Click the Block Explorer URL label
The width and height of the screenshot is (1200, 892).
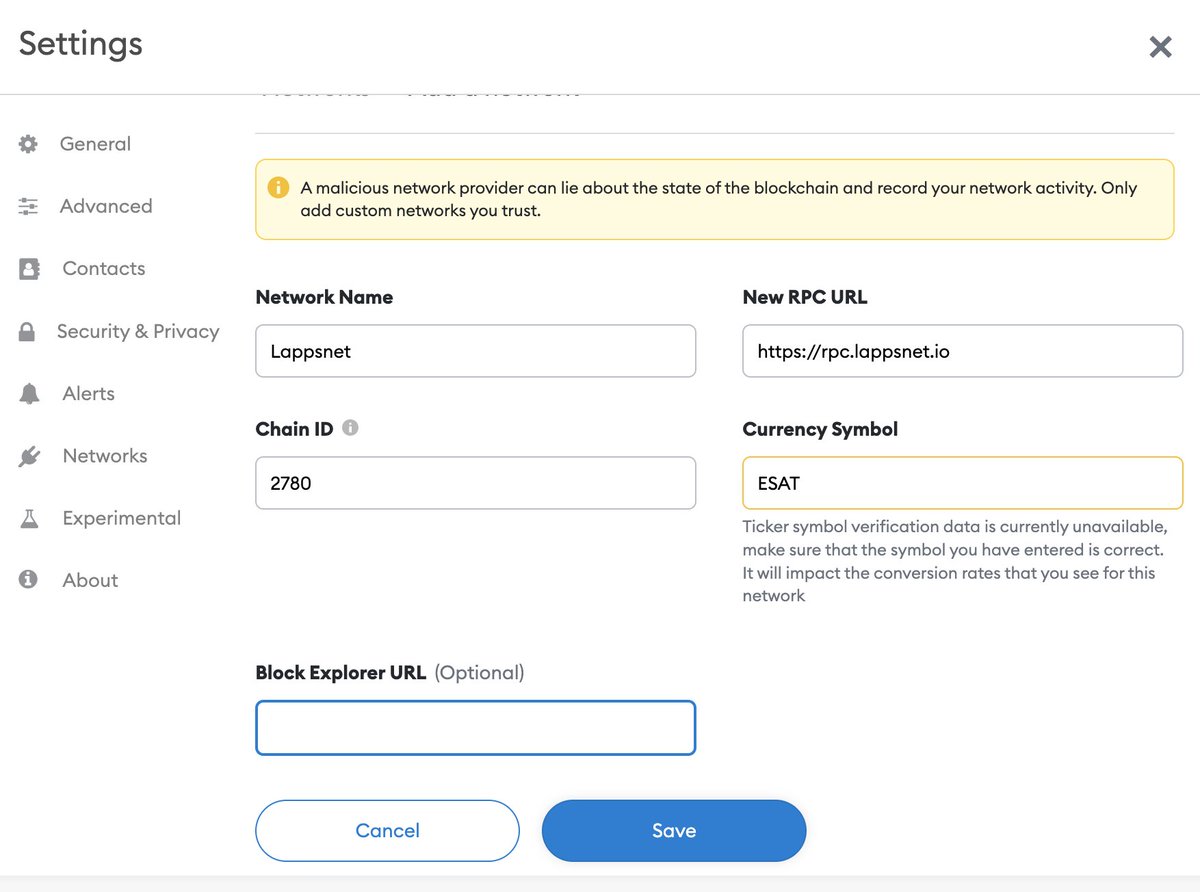coord(341,673)
